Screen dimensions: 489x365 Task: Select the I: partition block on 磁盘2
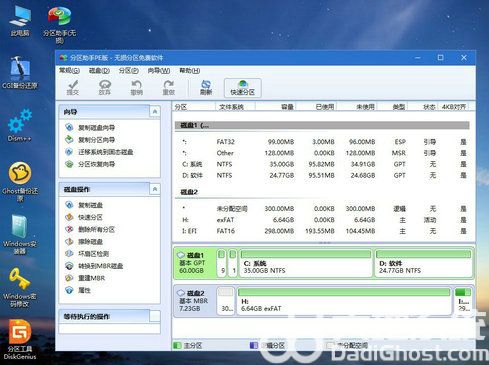[x=463, y=301]
